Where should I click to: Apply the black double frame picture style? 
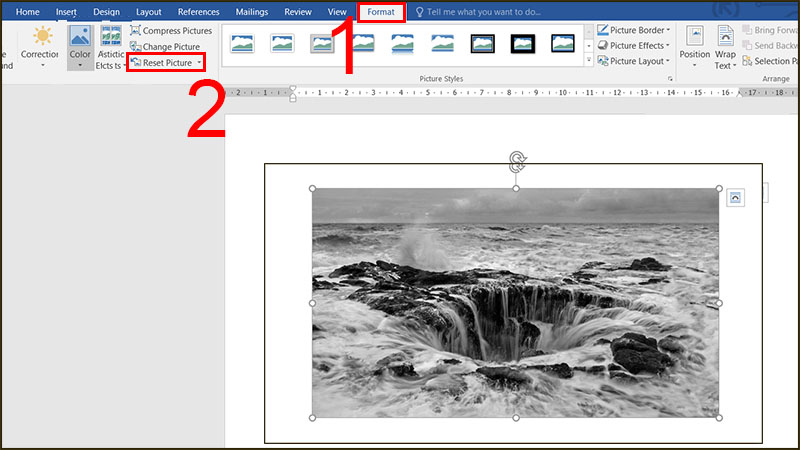tap(483, 43)
